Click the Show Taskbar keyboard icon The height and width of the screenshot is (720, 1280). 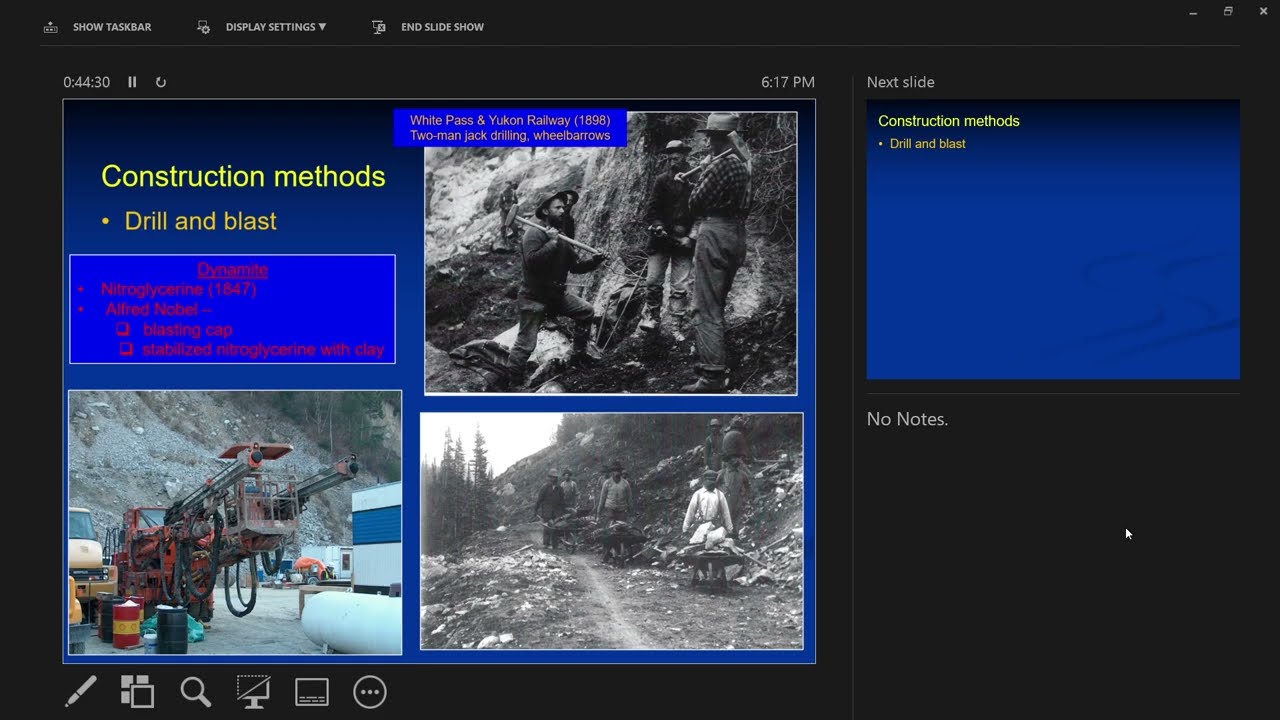point(50,27)
